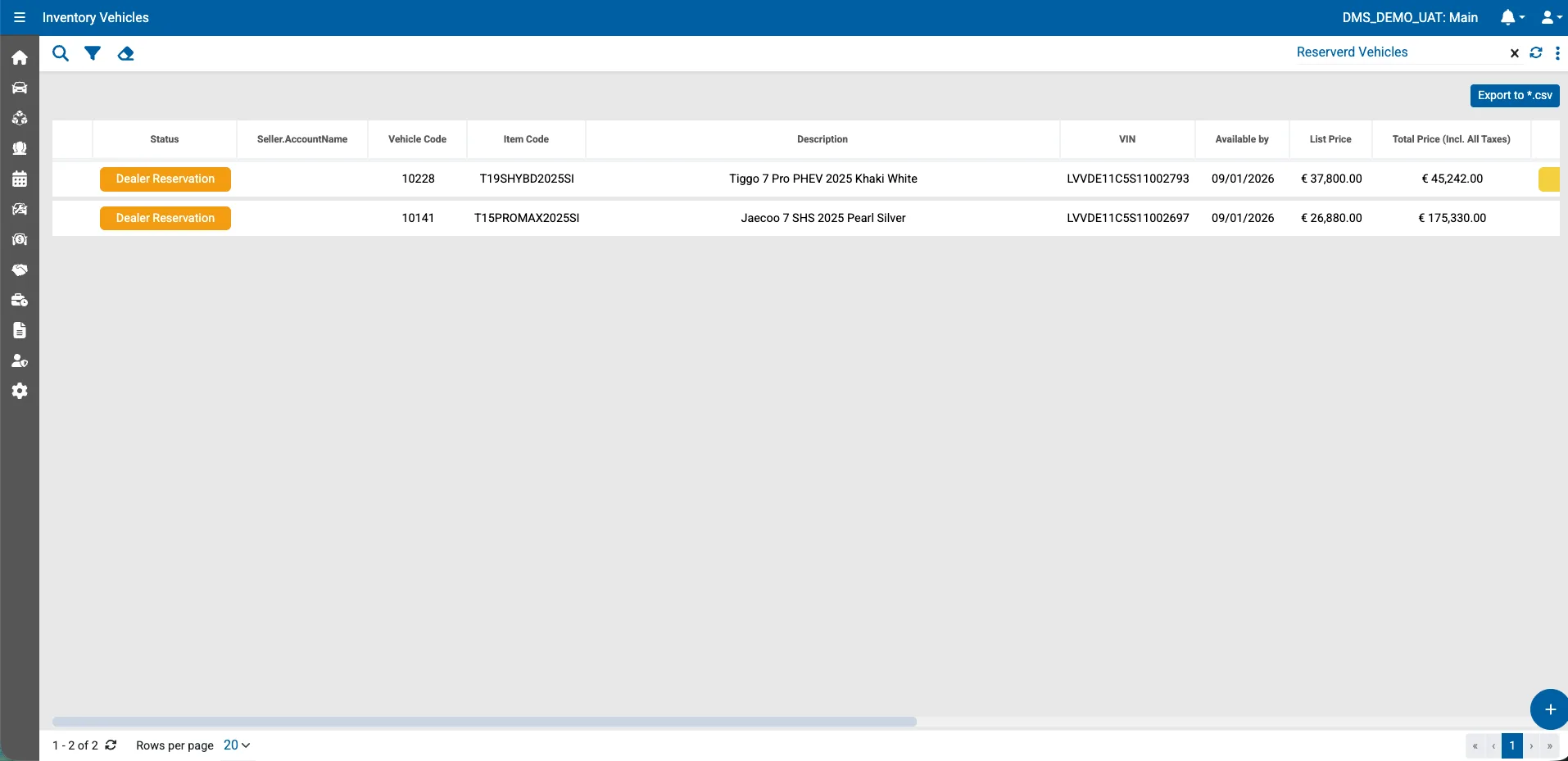Open the vertical three-dots options menu
Screen dimensions: 1568x761
pyautogui.click(x=1557, y=52)
